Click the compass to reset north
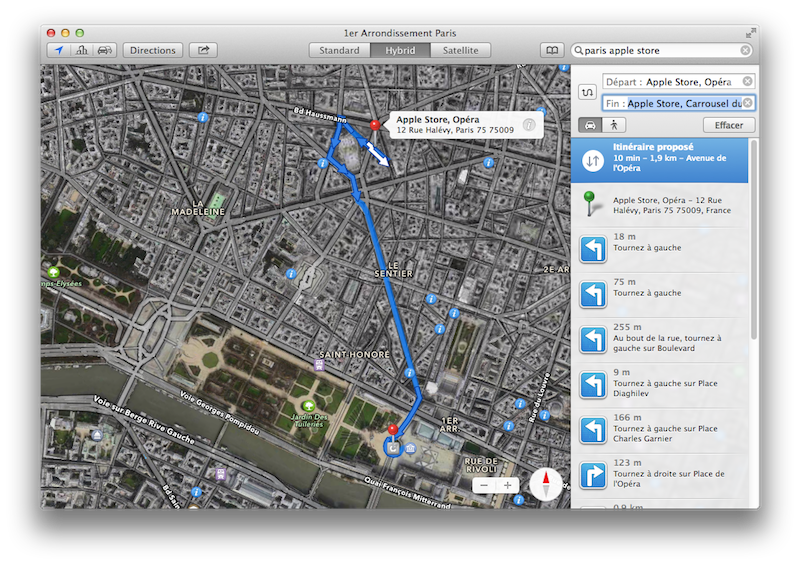 coord(545,484)
